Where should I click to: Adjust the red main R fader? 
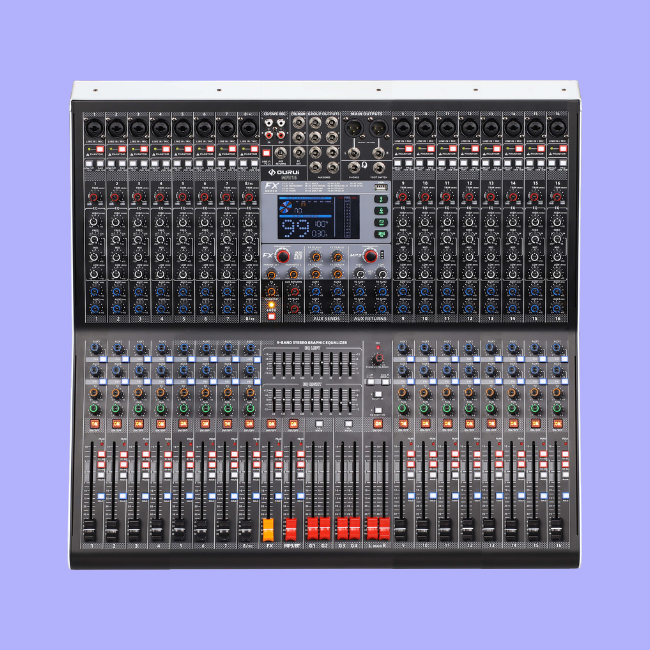point(385,529)
